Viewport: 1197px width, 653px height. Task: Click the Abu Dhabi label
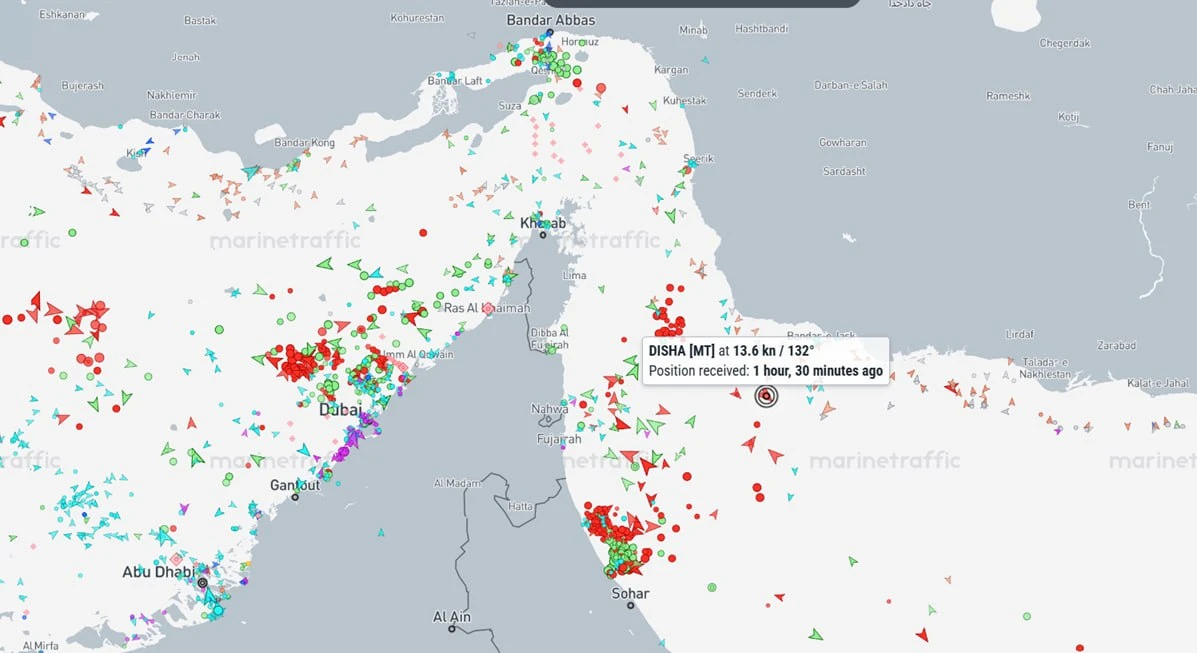(x=158, y=572)
